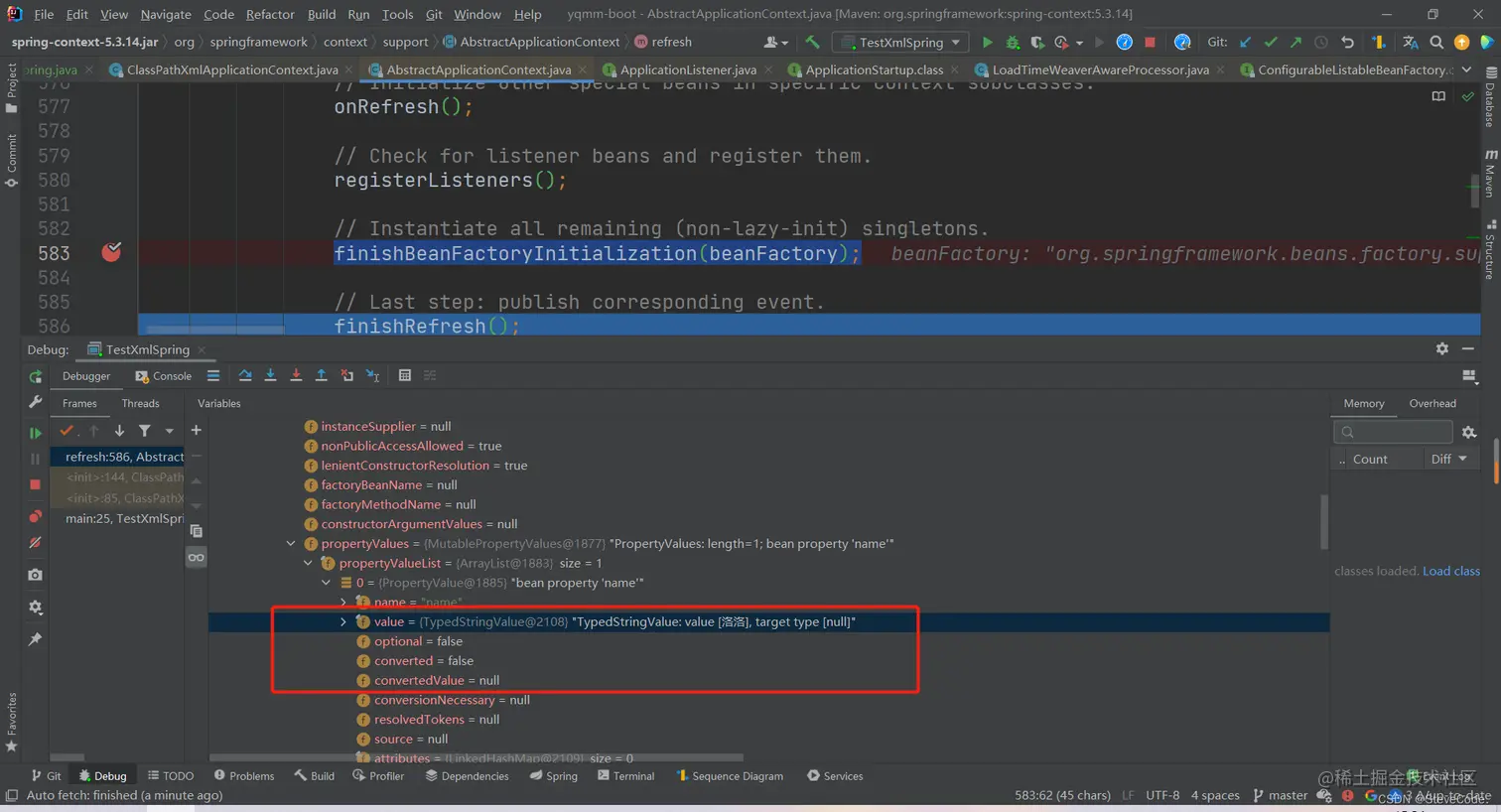Open Evaluate Expression calculator icon
The height and width of the screenshot is (812, 1501).
[404, 375]
